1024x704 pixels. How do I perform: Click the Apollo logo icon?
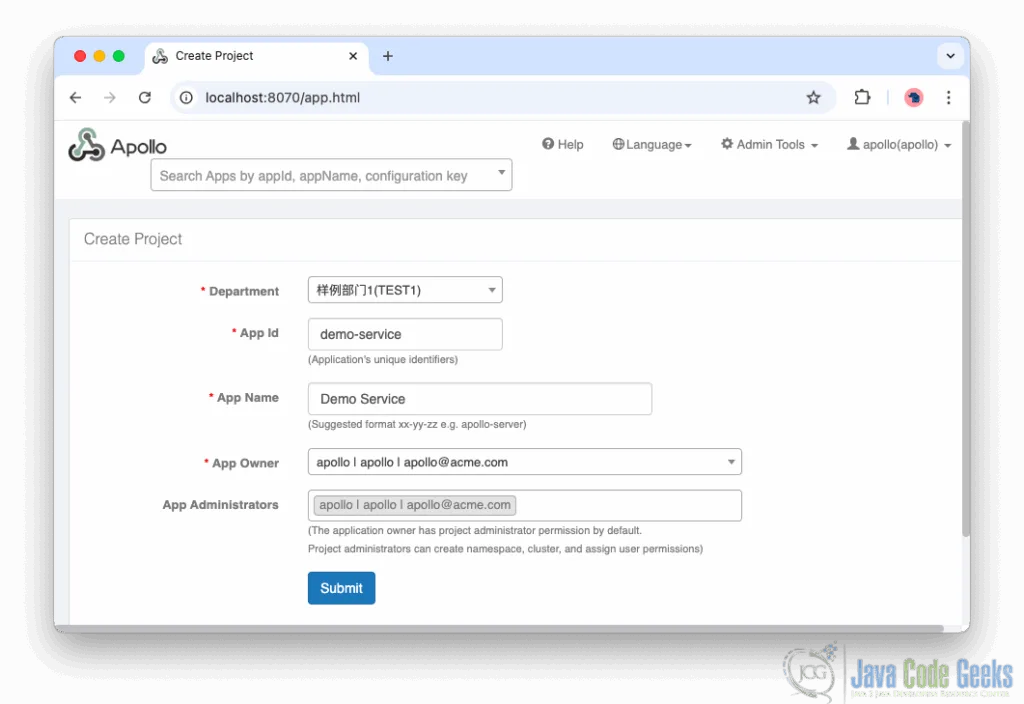click(86, 145)
